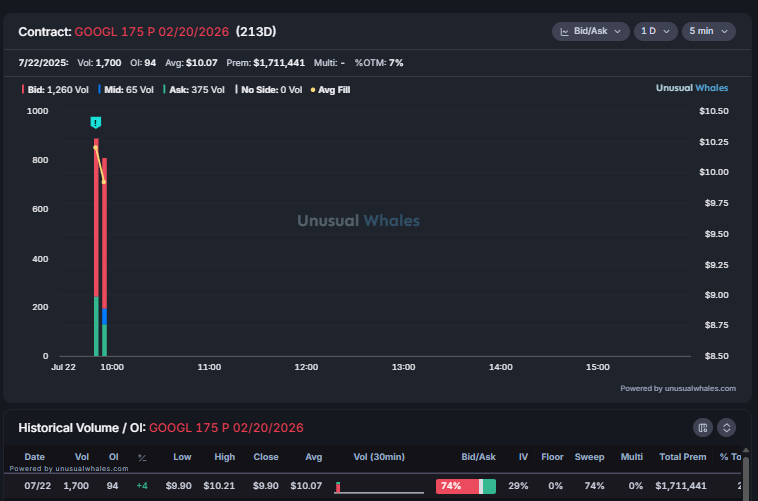This screenshot has height=501, width=758.
Task: Click GOOGL 175 P contract name in chart header
Action: tap(151, 32)
